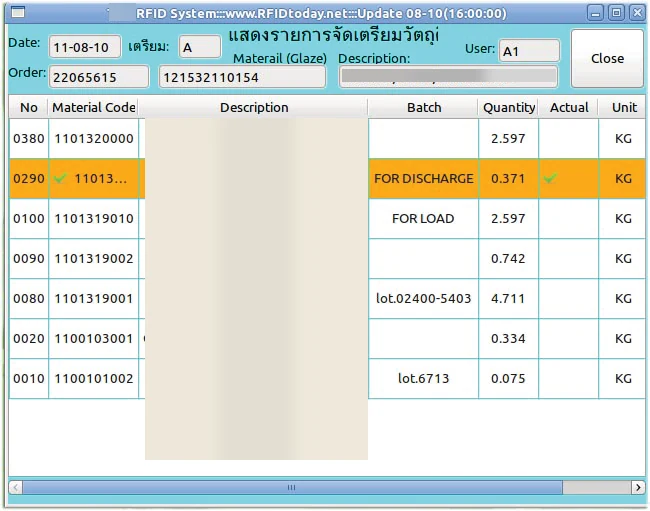Click the horizontal scrollbar right arrow
Image resolution: width=650 pixels, height=511 pixels.
[x=638, y=487]
